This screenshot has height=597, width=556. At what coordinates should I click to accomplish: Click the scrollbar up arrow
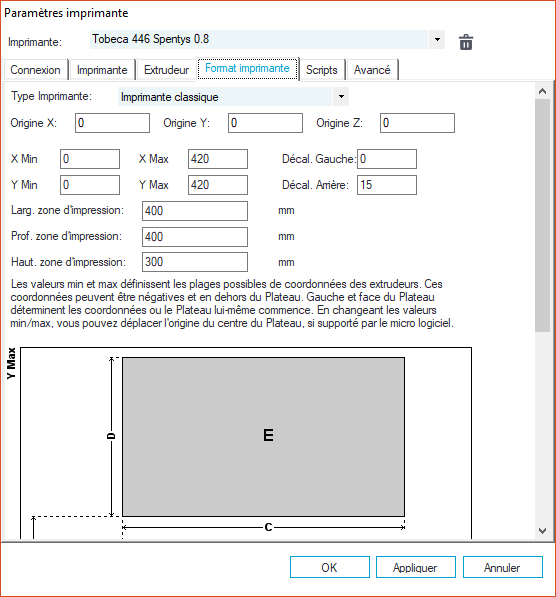click(x=542, y=91)
